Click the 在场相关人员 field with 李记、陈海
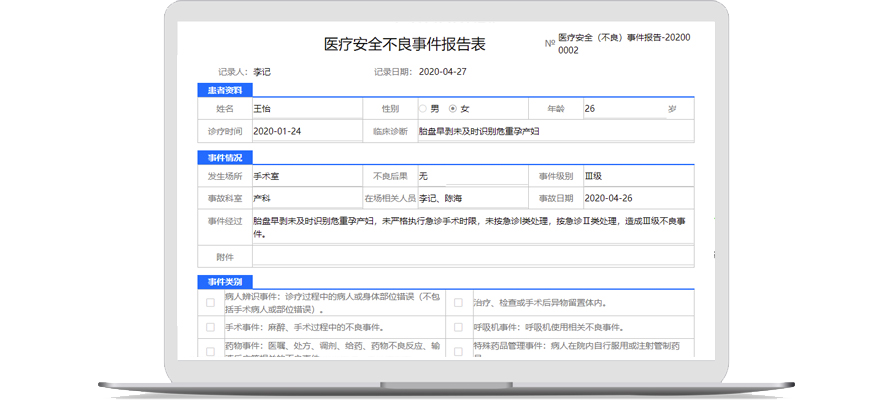The height and width of the screenshot is (400, 892). pyautogui.click(x=470, y=198)
